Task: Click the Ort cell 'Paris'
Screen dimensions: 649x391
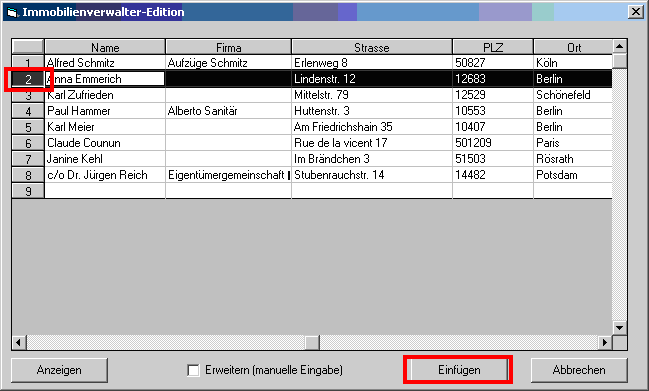Action: tap(573, 143)
